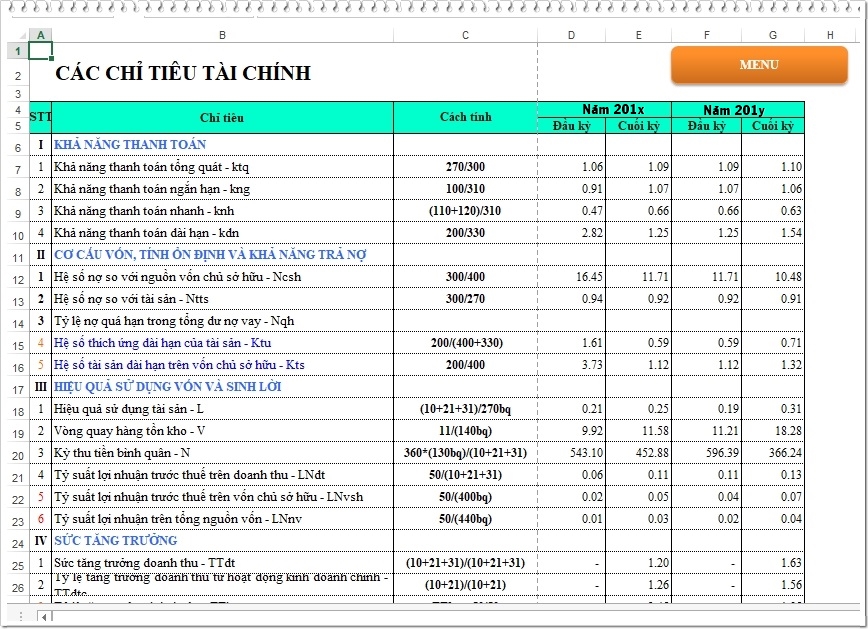Screen dimensions: 868x629
Task: Click the value 596.39
Action: [x=722, y=453]
